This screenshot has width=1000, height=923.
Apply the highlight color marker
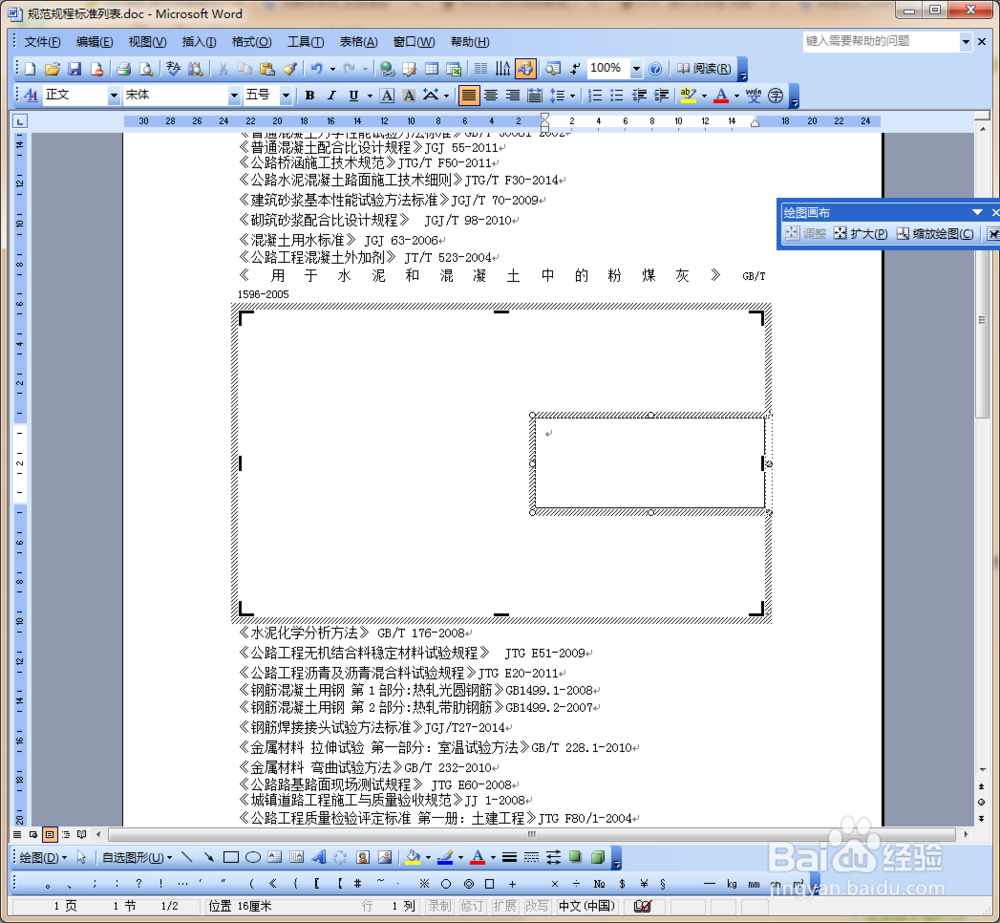coord(688,96)
